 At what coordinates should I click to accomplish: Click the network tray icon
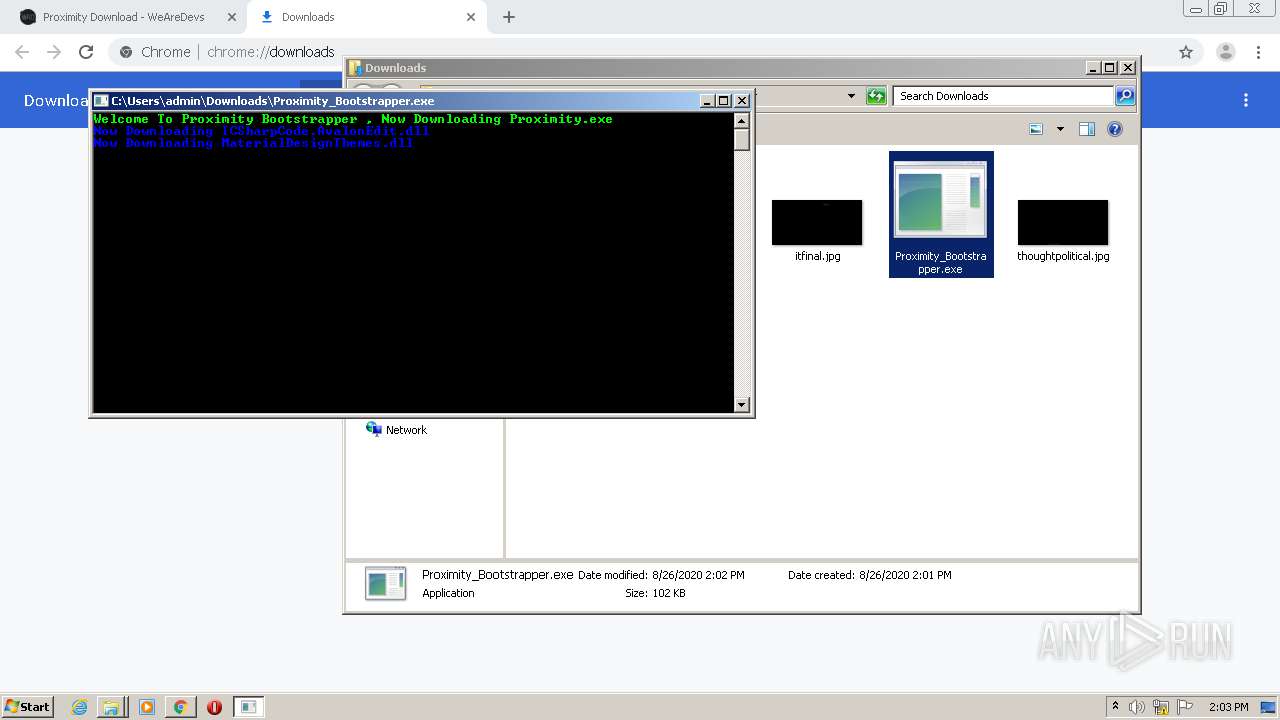tap(1161, 707)
